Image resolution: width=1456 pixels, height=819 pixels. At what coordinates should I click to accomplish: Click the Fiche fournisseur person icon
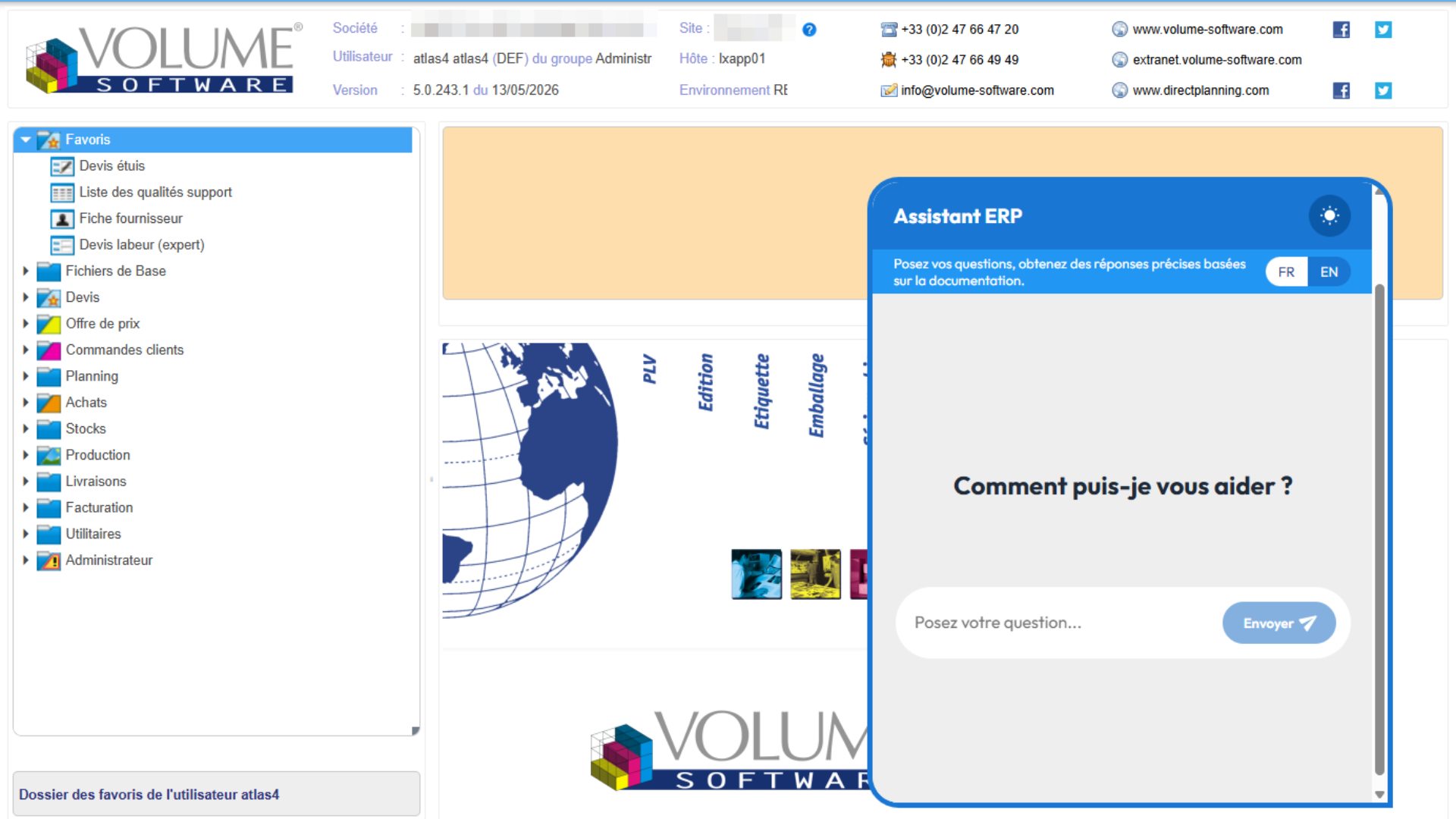click(62, 218)
